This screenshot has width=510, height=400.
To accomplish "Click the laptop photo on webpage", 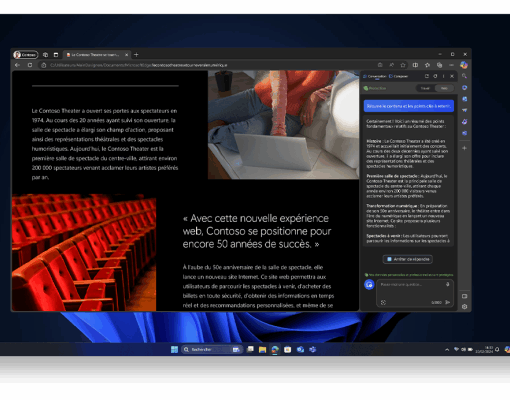I will click(283, 125).
